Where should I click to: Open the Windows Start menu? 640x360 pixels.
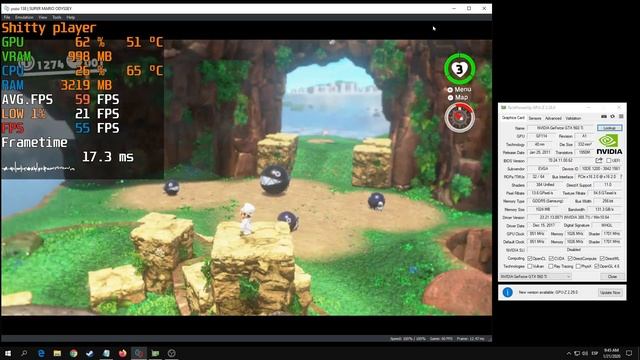tap(8, 353)
